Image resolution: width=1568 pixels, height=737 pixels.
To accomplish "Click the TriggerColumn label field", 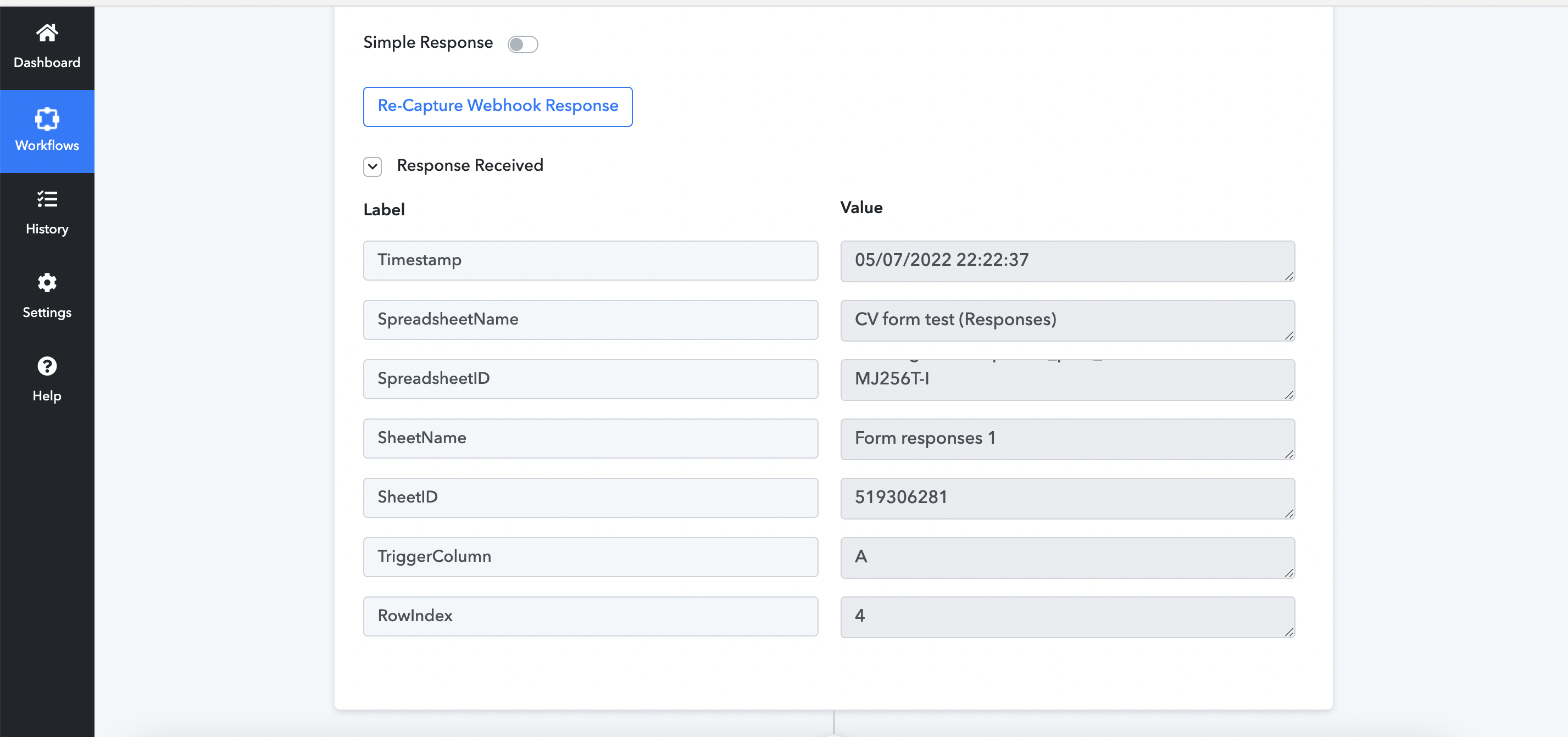I will pyautogui.click(x=591, y=557).
